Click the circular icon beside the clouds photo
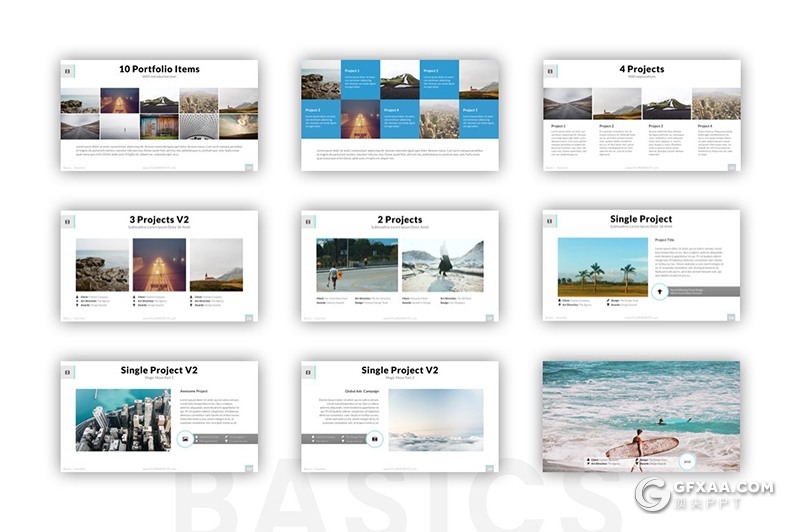This screenshot has height=532, width=800. [375, 439]
